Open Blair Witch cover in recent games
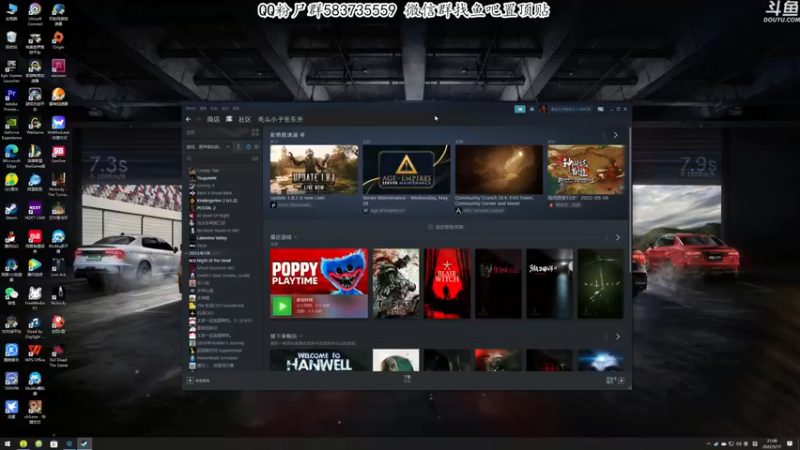 click(447, 283)
